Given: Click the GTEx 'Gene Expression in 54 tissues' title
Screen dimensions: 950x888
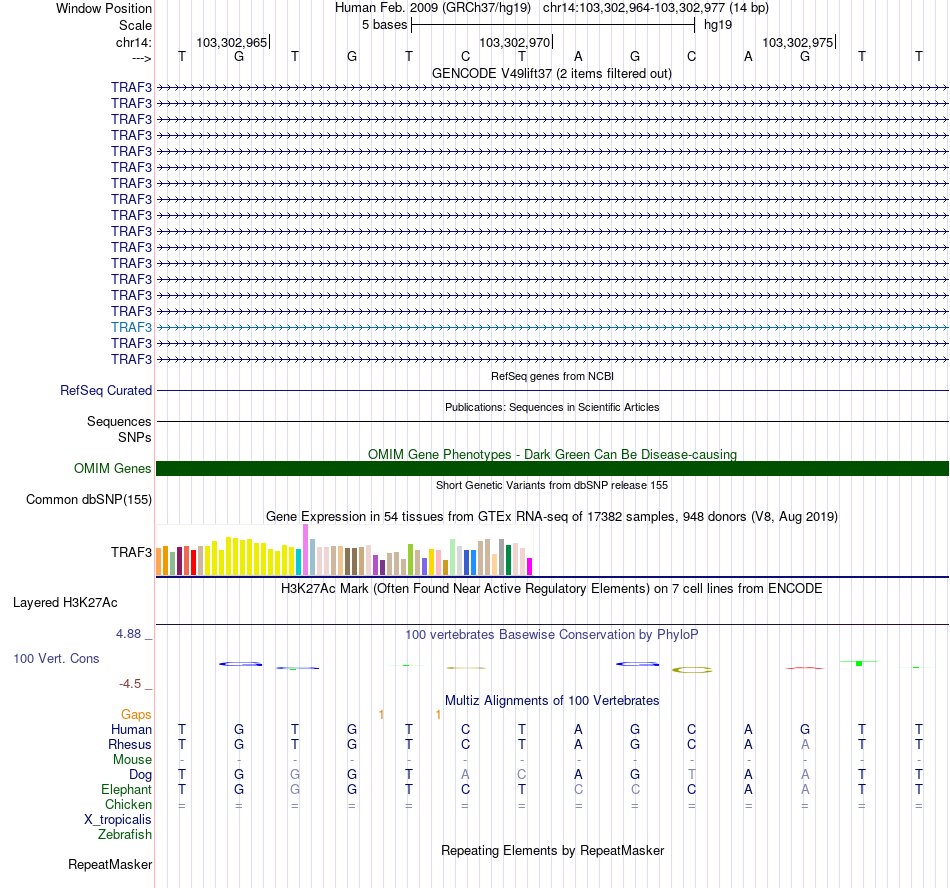Looking at the screenshot, I should (552, 517).
